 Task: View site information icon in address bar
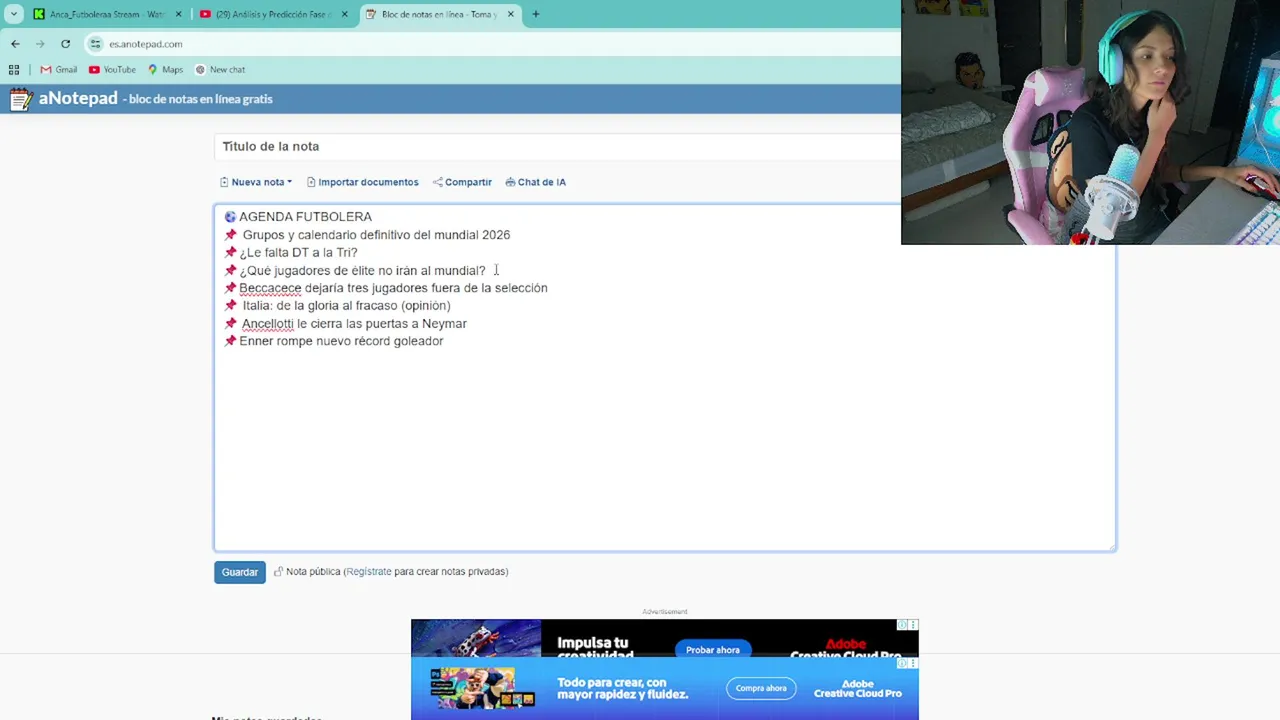(x=95, y=44)
